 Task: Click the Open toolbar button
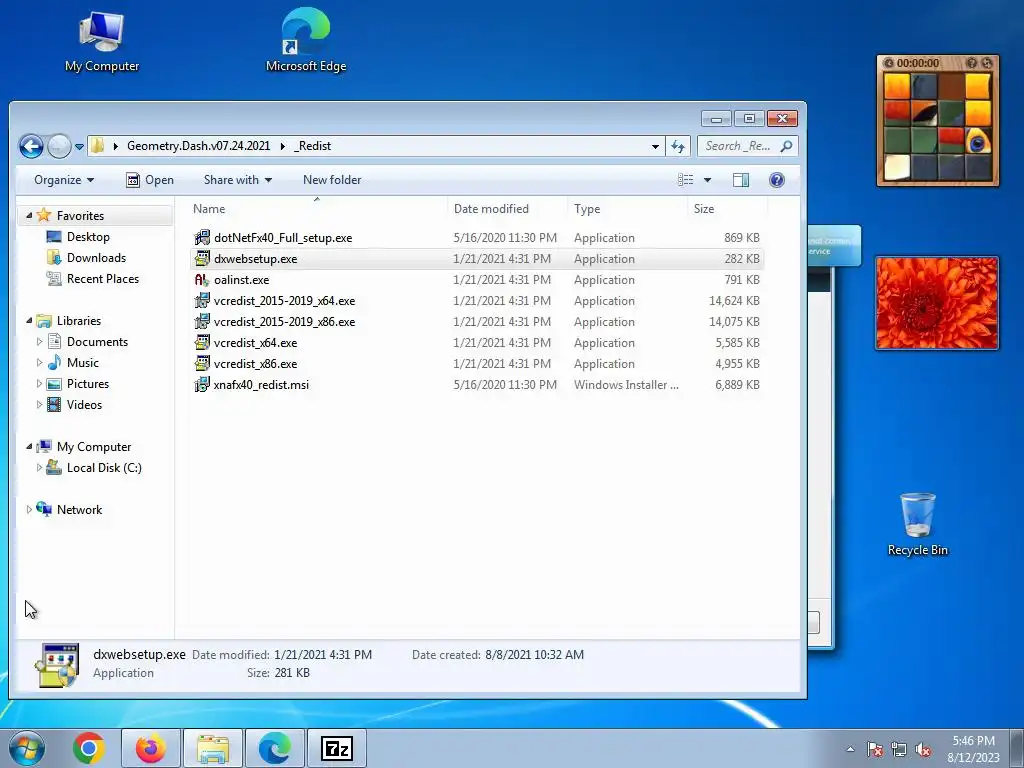150,180
